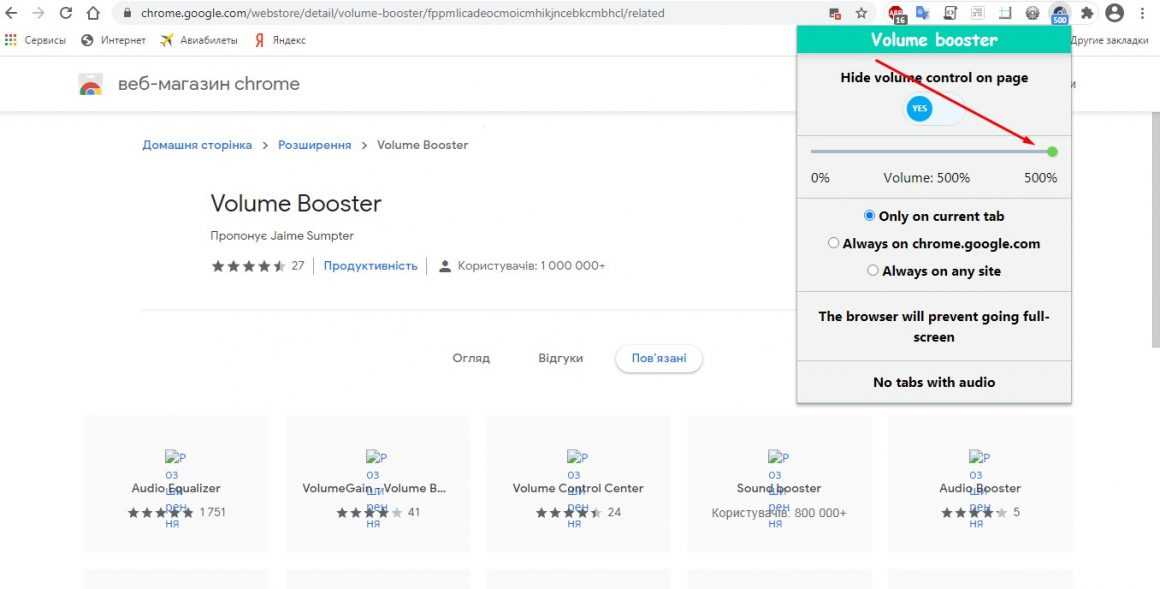Viewport: 1160px width, 589px height.
Task: Reload the page with the refresh icon
Action: tap(66, 13)
